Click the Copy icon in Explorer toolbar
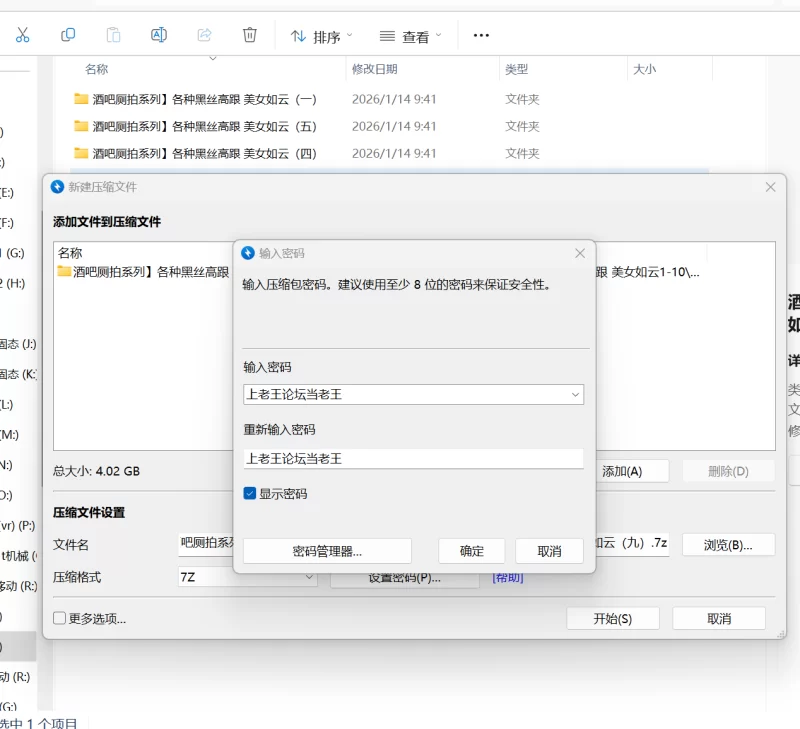 [x=68, y=35]
